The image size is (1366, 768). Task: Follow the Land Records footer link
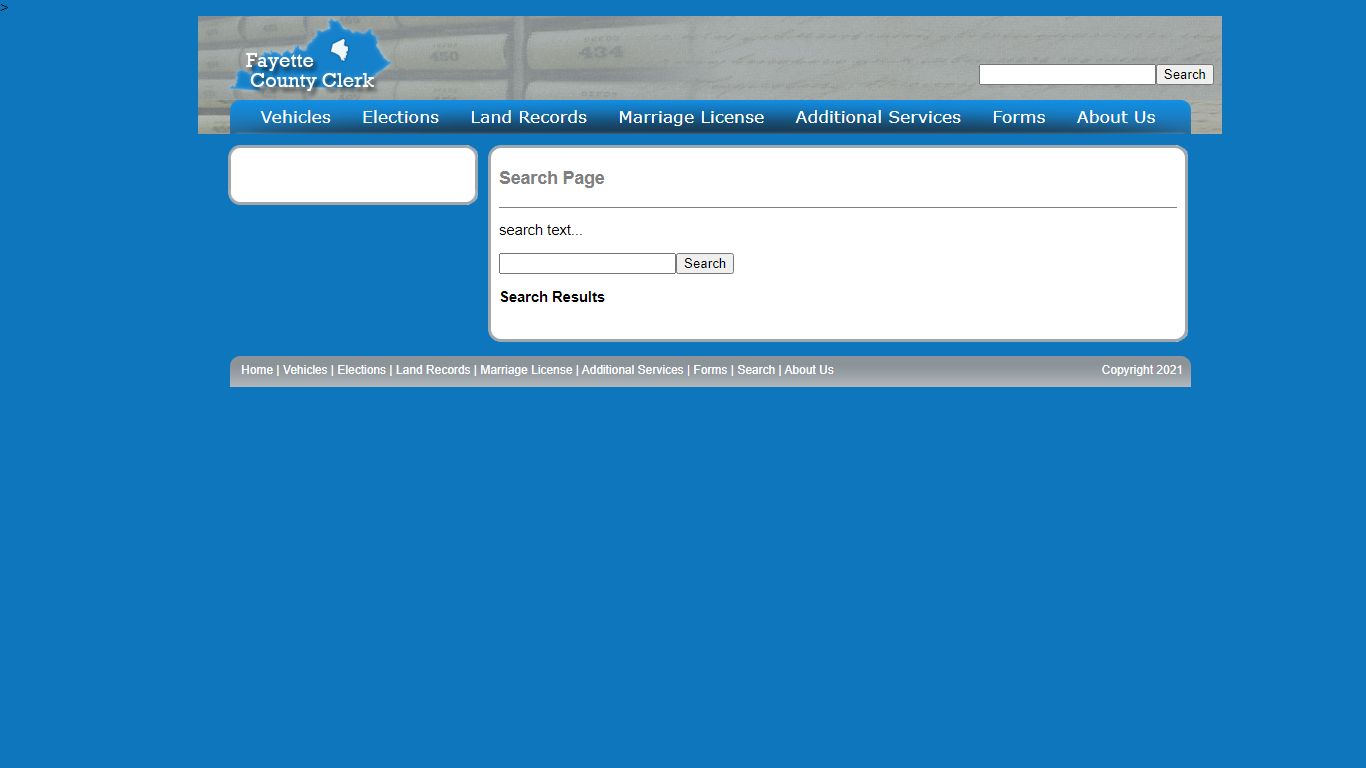433,370
